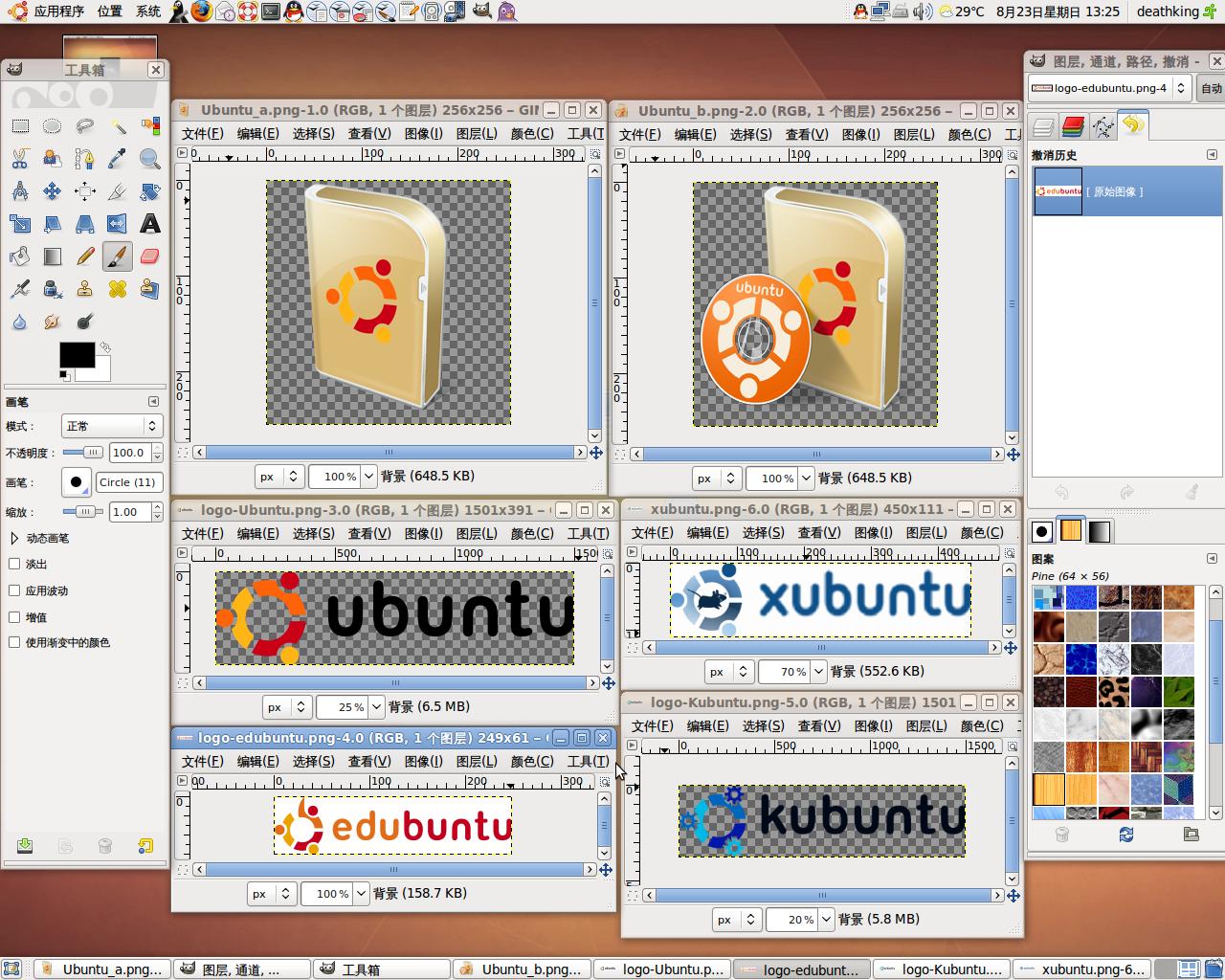Choose the Text tool
Viewport: 1225px width, 980px height.
coord(150,224)
